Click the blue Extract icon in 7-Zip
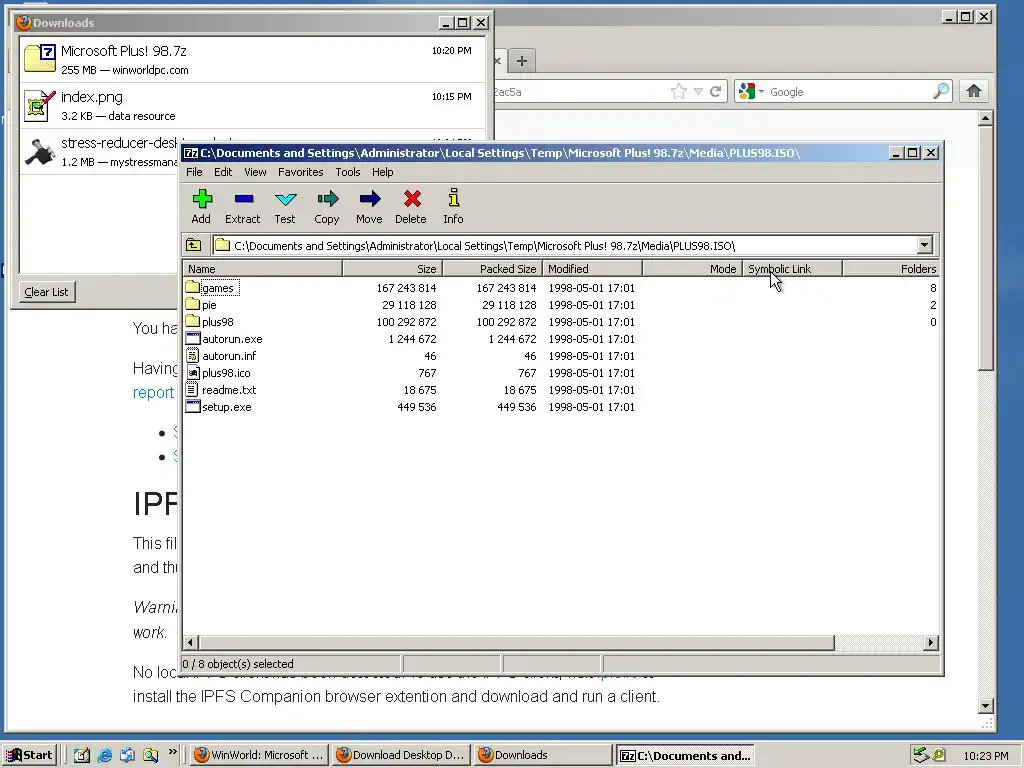The image size is (1024, 768). tap(244, 199)
